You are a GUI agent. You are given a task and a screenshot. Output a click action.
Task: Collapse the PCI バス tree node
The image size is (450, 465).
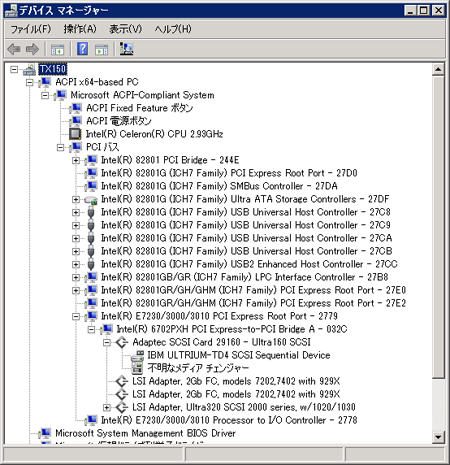[x=60, y=147]
